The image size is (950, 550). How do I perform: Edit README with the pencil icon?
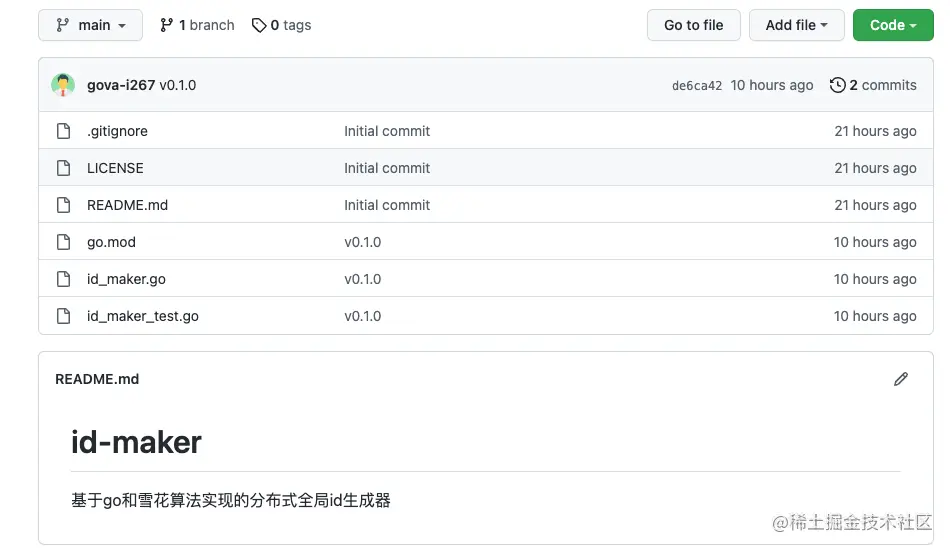(901, 379)
